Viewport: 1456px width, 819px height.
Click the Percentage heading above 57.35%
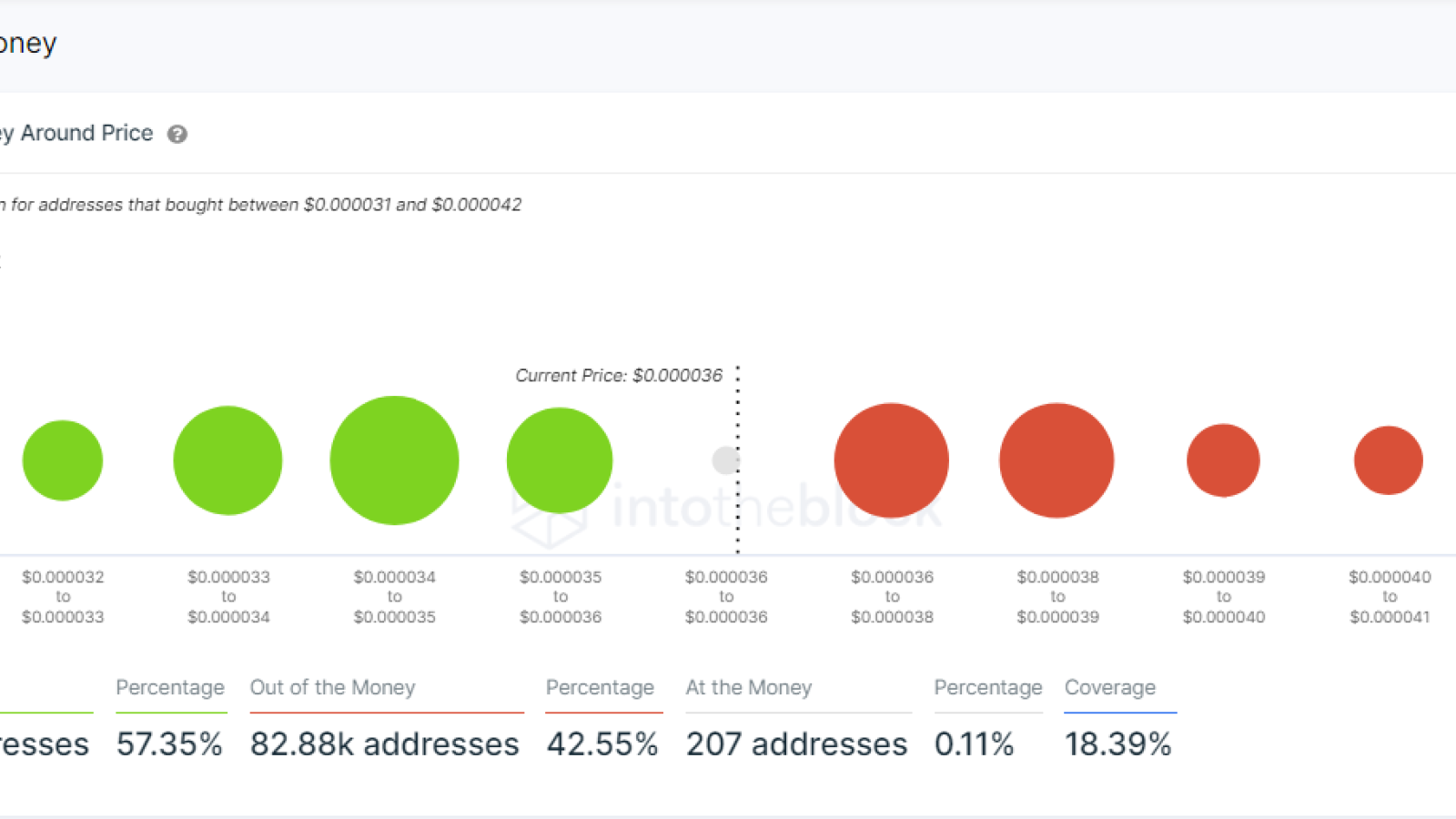pos(170,688)
